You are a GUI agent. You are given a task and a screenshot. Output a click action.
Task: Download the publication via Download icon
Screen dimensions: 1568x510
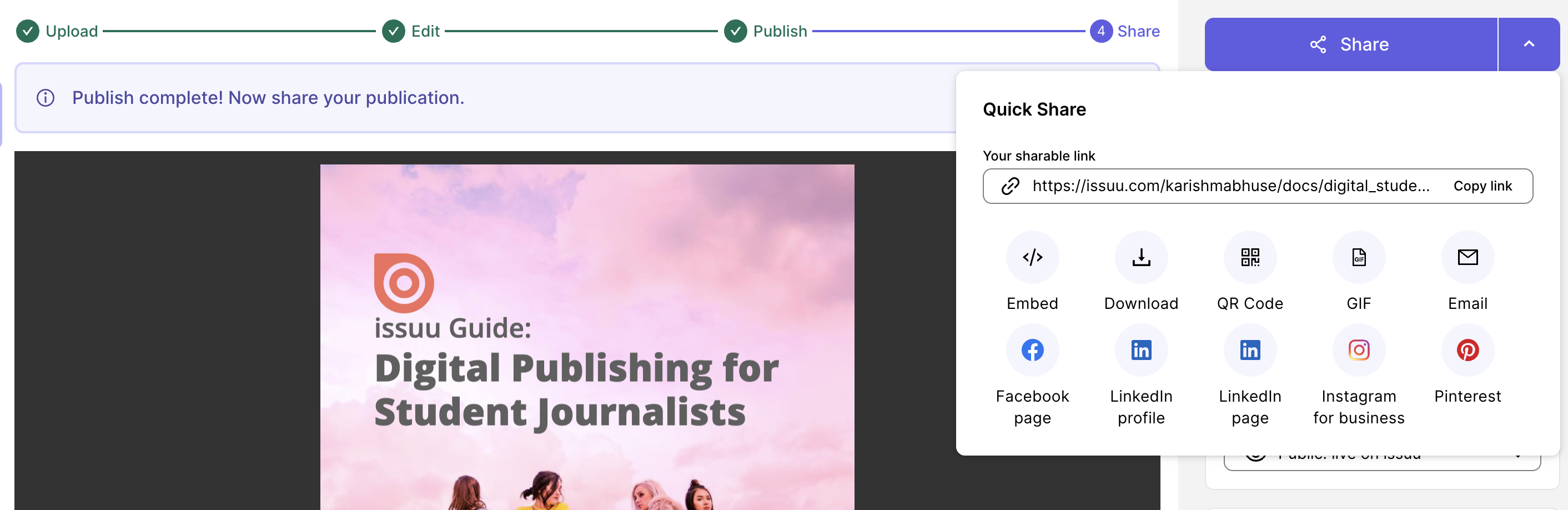click(x=1142, y=257)
